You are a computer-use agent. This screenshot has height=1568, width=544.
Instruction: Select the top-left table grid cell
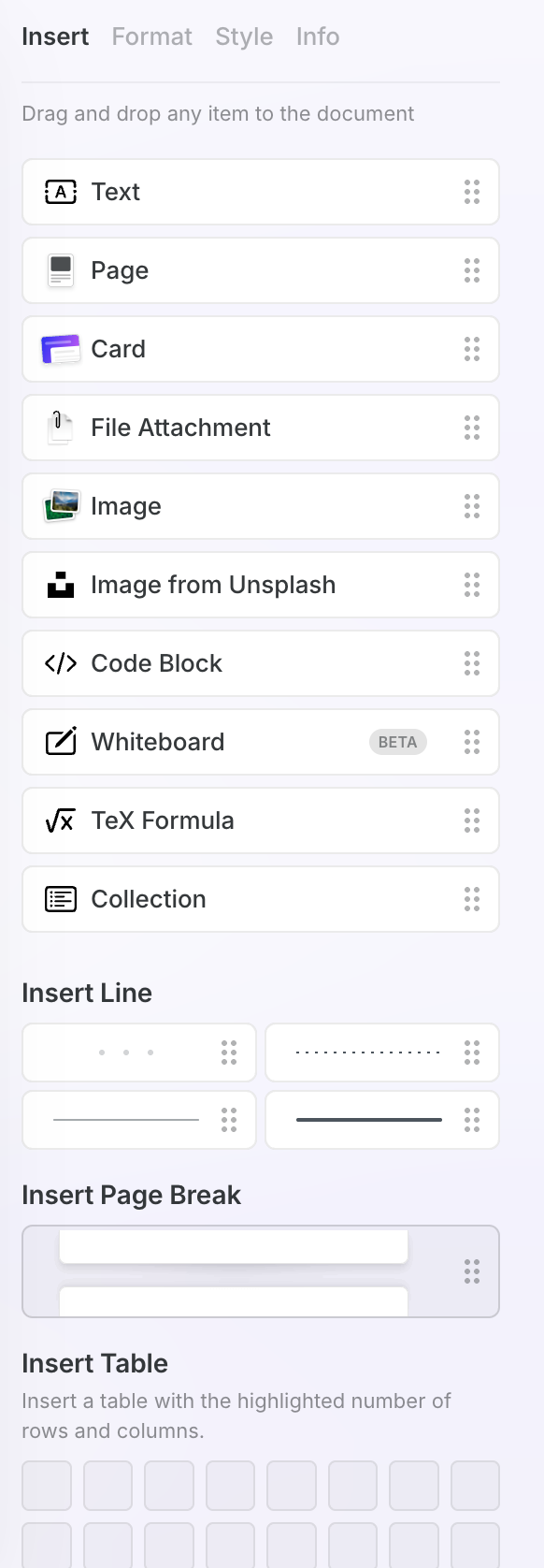(x=46, y=1485)
